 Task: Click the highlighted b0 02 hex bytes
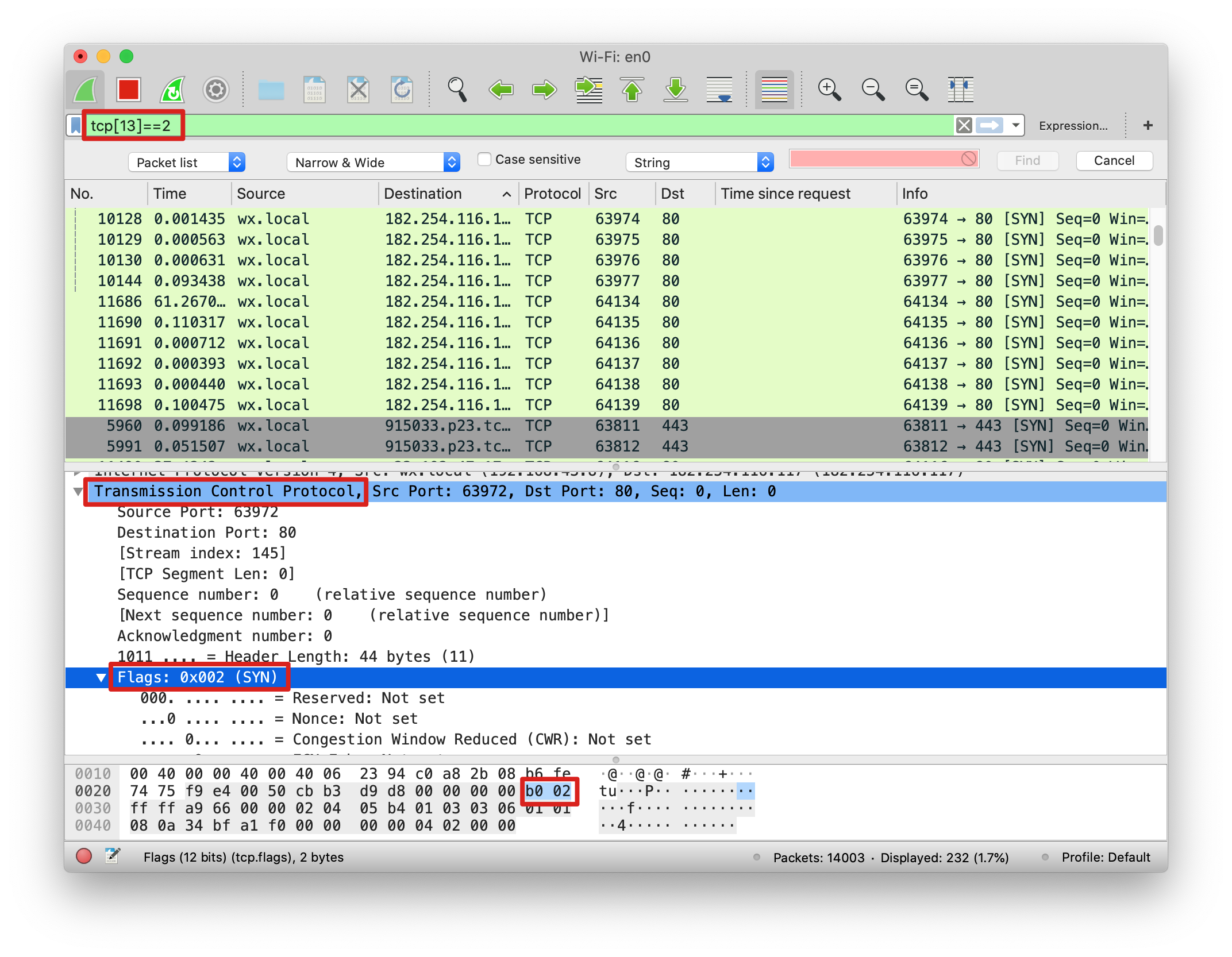[548, 791]
